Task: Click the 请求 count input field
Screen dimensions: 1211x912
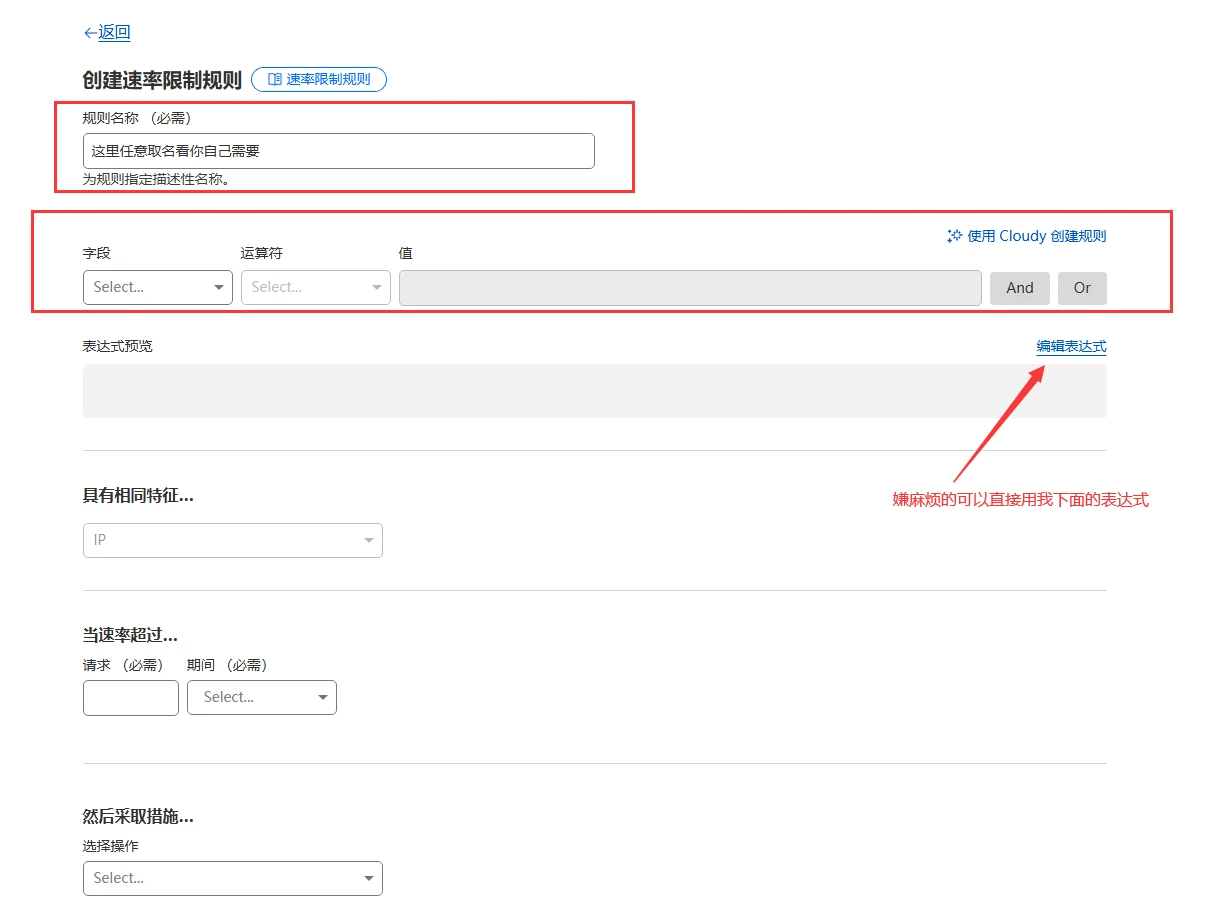Action: tap(130, 697)
